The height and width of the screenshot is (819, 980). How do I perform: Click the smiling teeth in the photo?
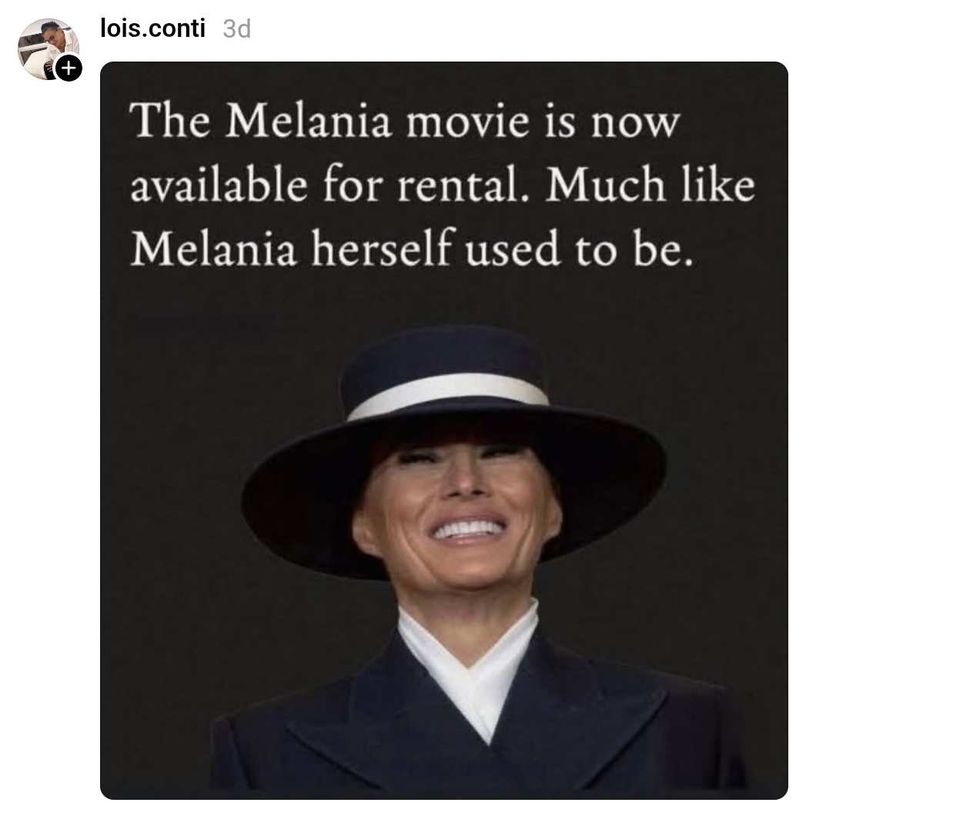[467, 527]
